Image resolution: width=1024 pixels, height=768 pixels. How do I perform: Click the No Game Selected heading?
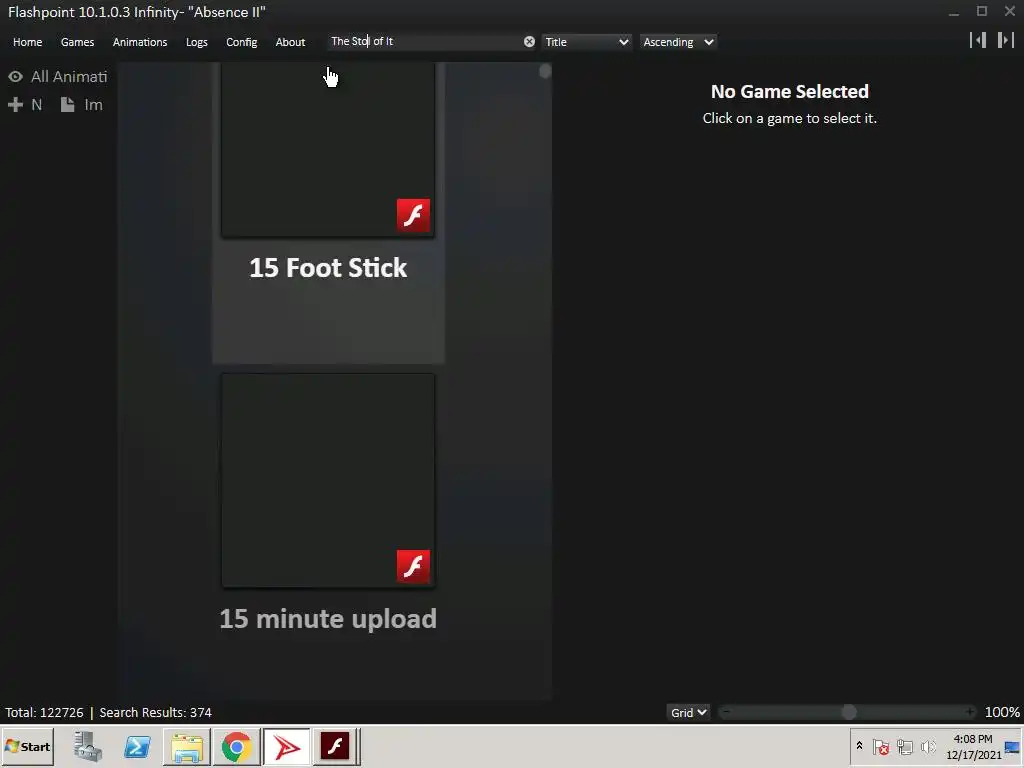[x=790, y=91]
